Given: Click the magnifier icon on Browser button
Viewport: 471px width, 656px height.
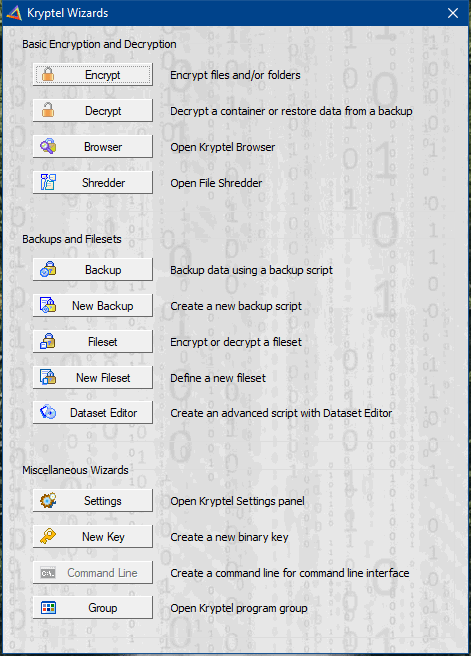Looking at the screenshot, I should click(48, 146).
